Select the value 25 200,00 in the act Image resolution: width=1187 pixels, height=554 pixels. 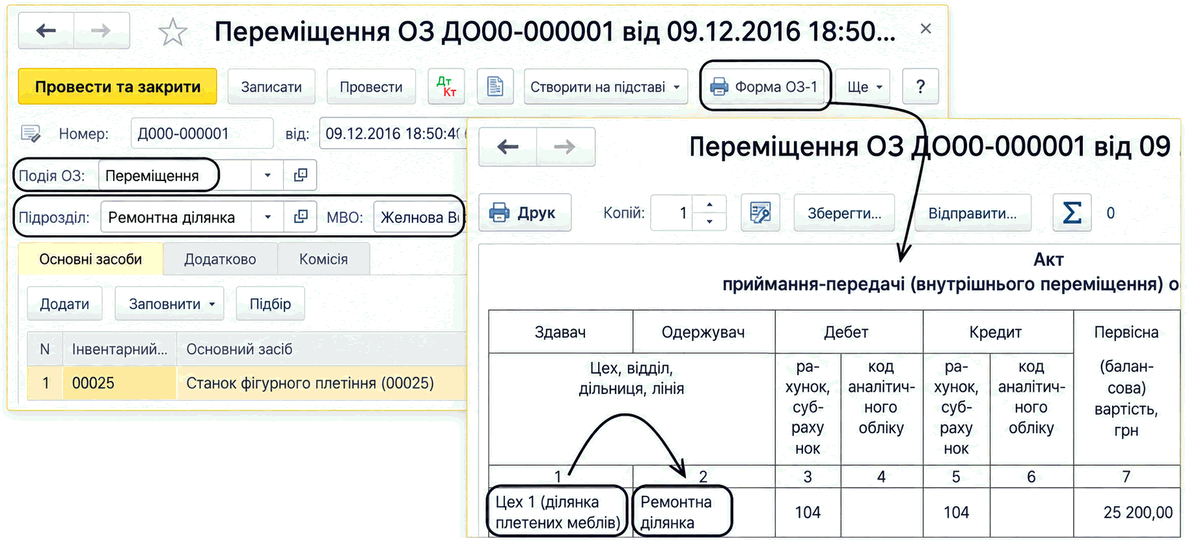tap(1136, 513)
